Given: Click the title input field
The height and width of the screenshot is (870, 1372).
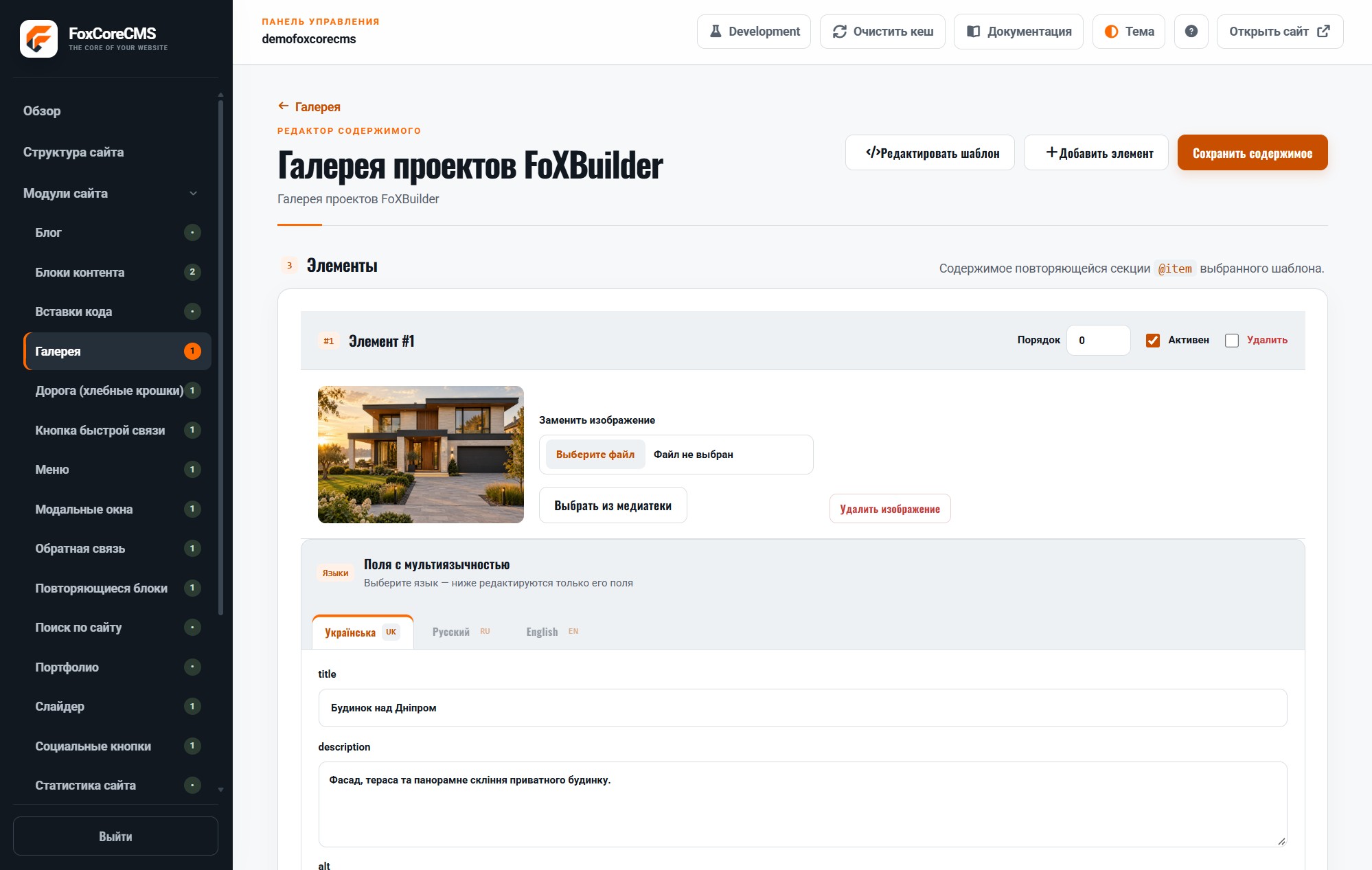Looking at the screenshot, I should tap(803, 708).
